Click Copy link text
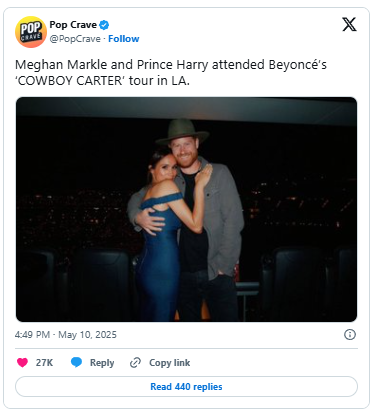 170,363
